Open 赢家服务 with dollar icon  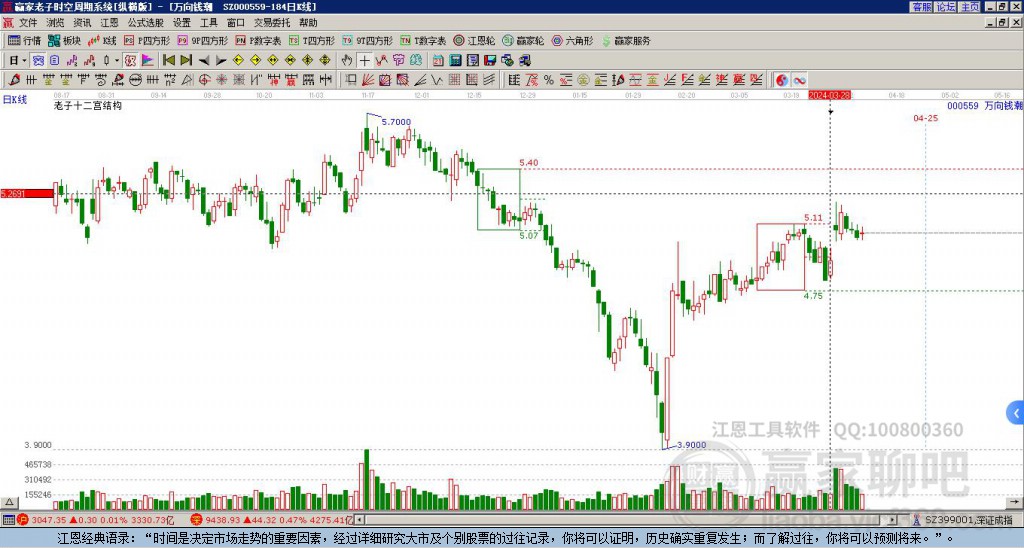coord(626,40)
